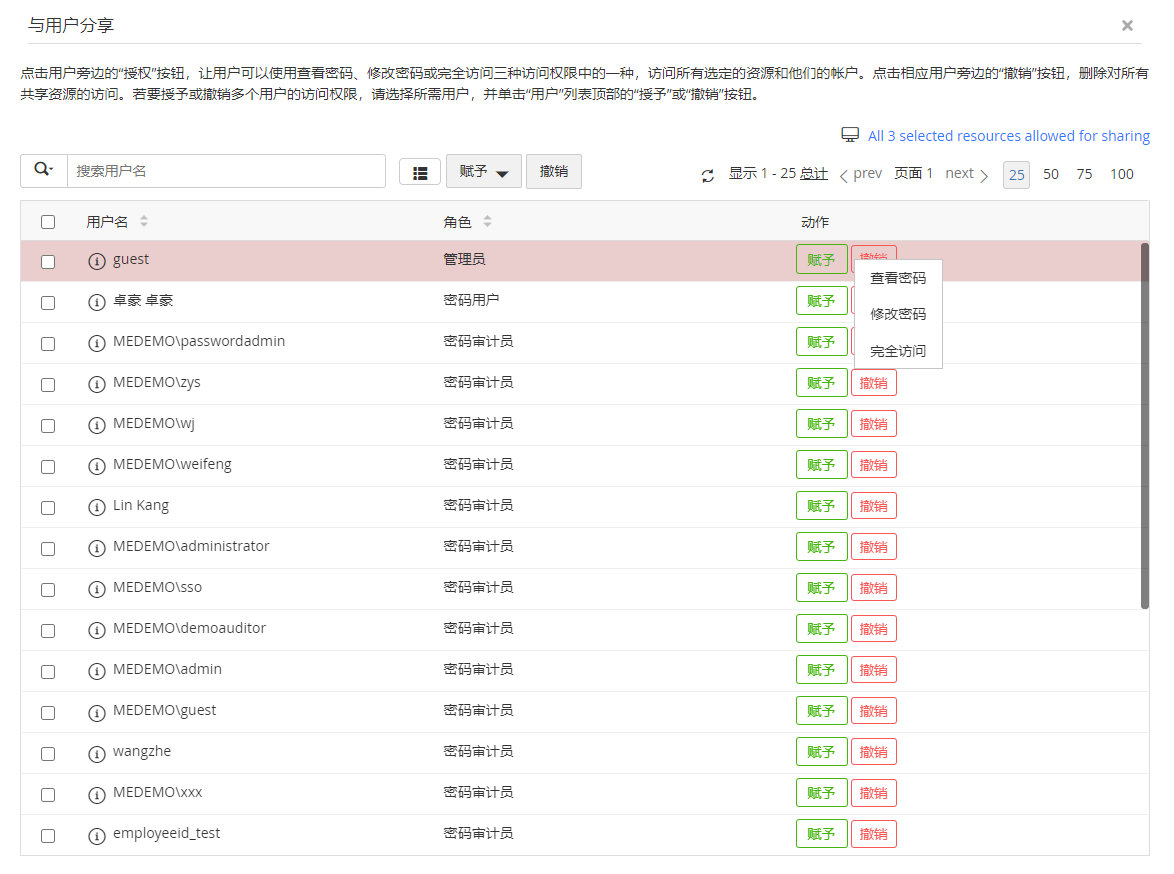Click info icon beside MEDEMO\wj

pyautogui.click(x=97, y=425)
